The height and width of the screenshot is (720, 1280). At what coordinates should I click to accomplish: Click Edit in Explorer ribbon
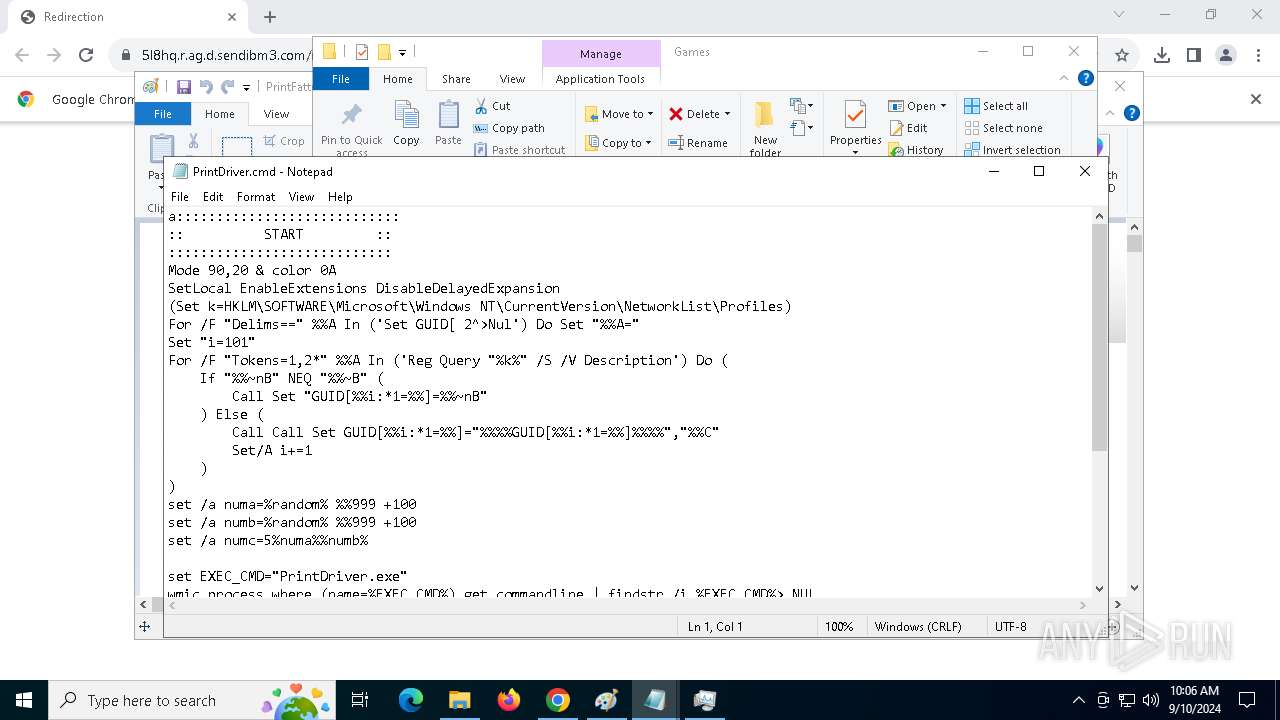click(907, 128)
